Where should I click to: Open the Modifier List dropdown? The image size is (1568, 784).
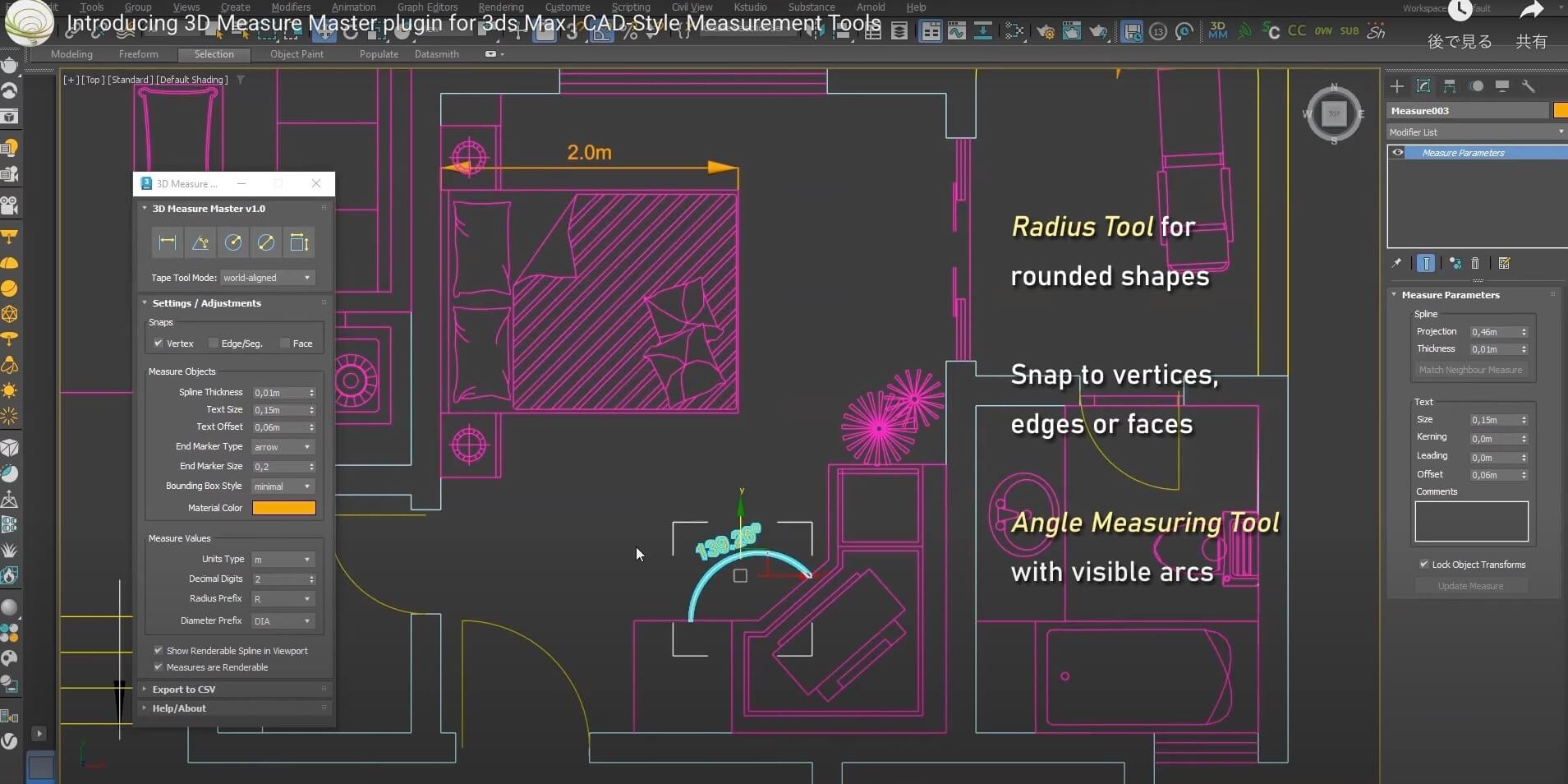1476,132
